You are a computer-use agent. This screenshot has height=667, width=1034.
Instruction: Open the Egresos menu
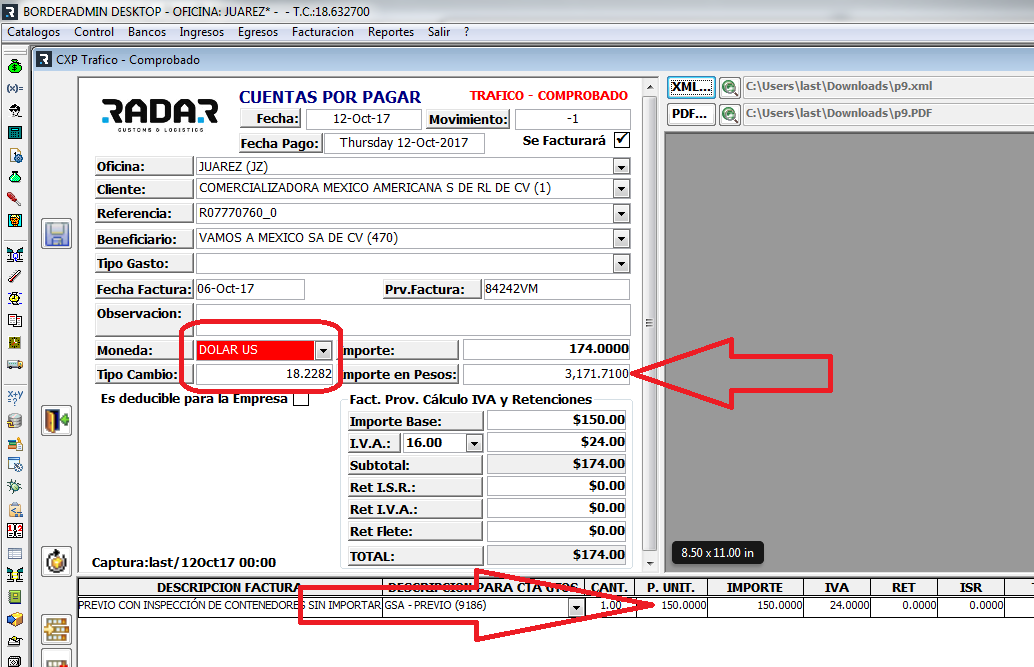tap(258, 32)
